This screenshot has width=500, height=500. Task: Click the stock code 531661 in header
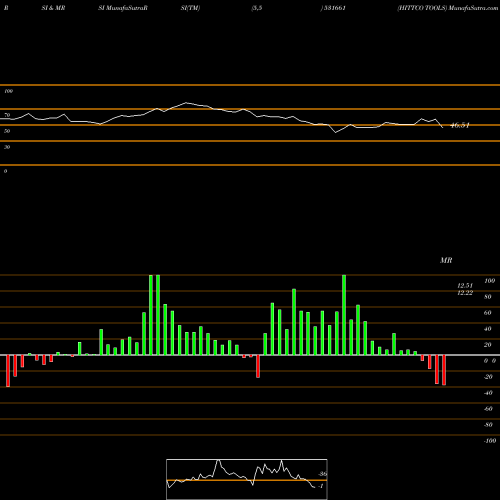tap(334, 8)
